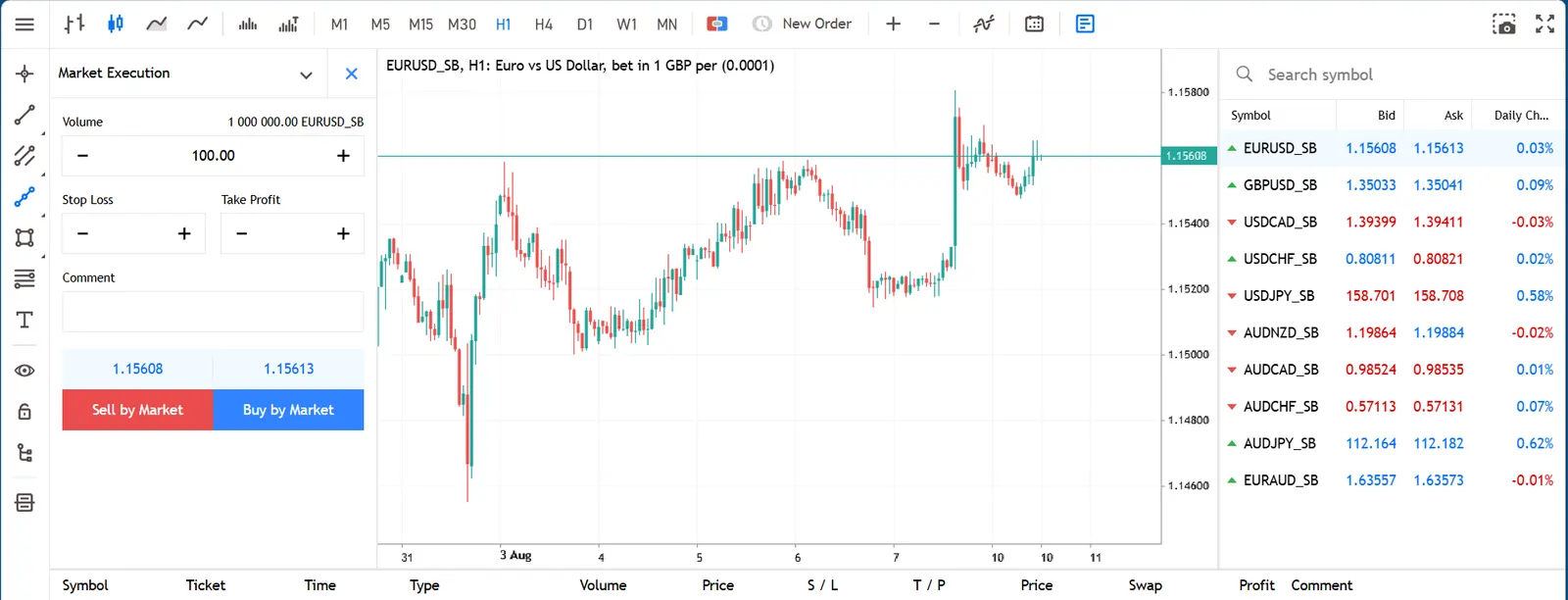Open the indicators icon in toolbar
The width and height of the screenshot is (1568, 600).
[x=984, y=24]
